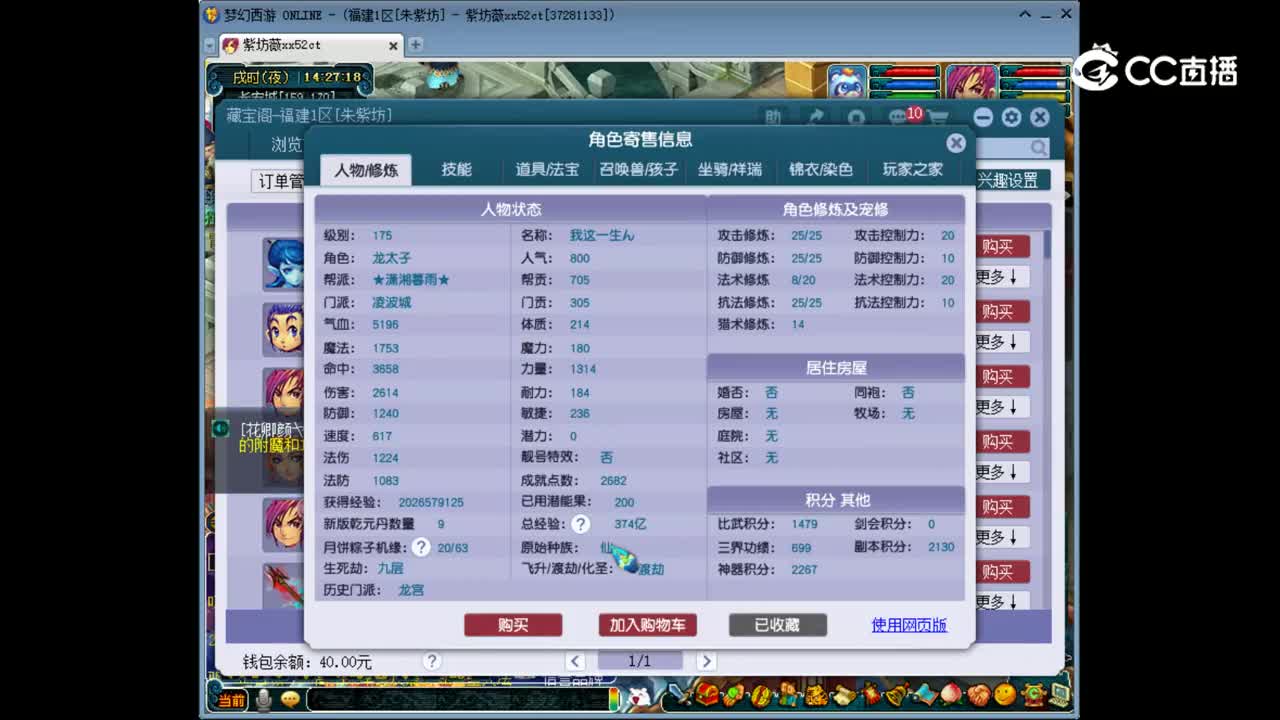Click the 1/1 page indicator

tap(640, 661)
